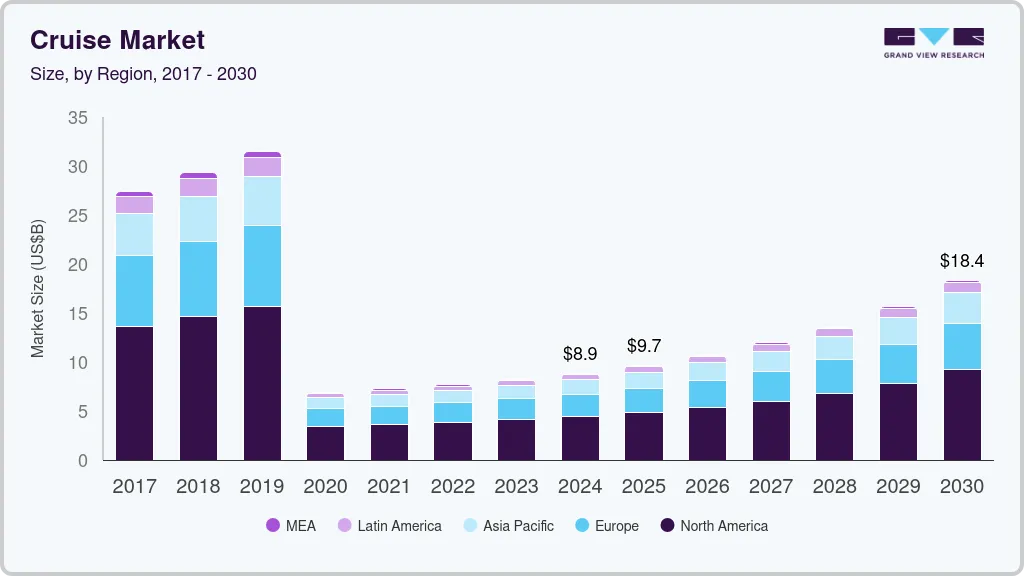Click the MEA legend color dot
The width and height of the screenshot is (1024, 576).
click(x=273, y=525)
